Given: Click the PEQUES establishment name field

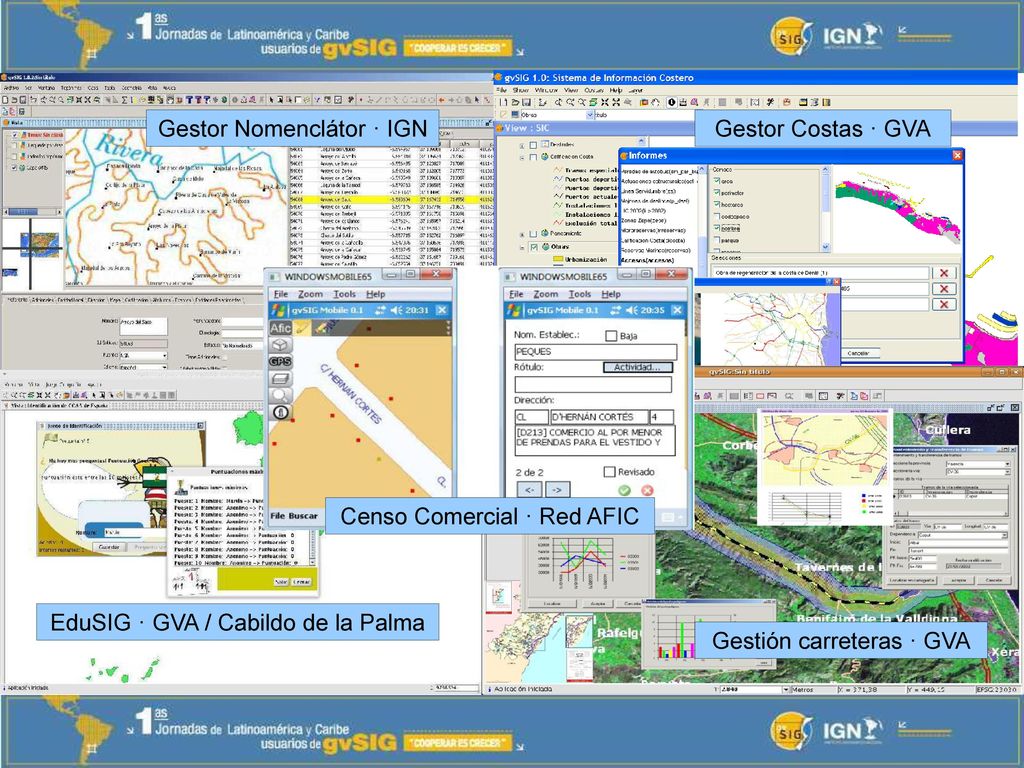Looking at the screenshot, I should click(596, 351).
